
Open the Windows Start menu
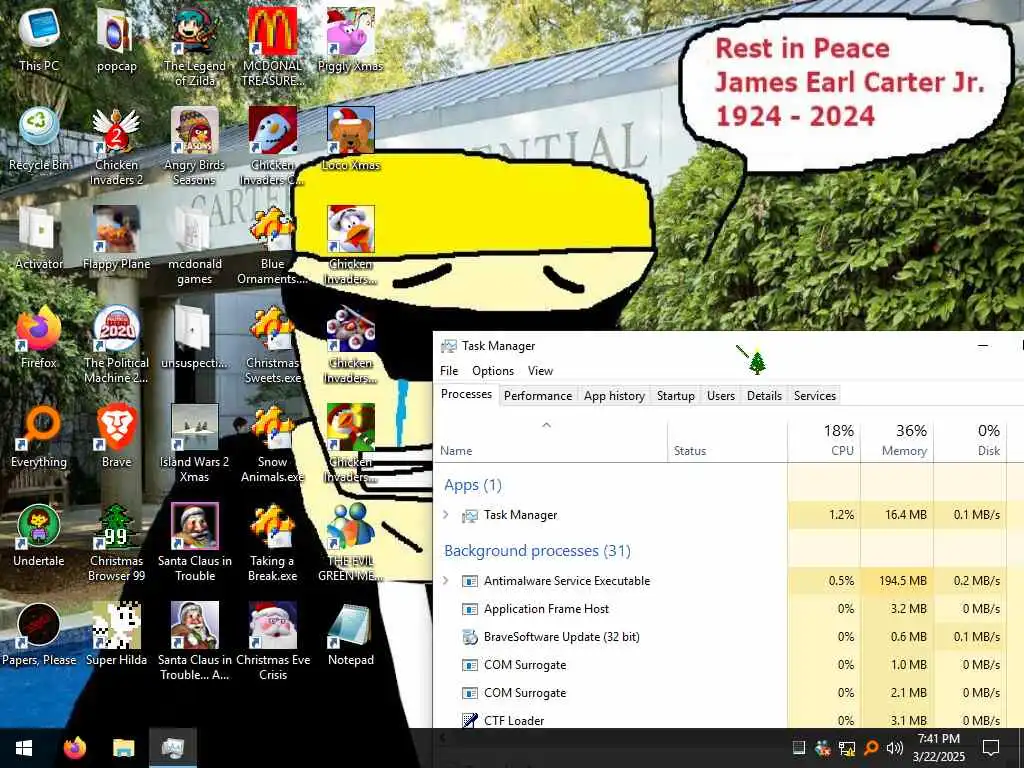[x=24, y=748]
